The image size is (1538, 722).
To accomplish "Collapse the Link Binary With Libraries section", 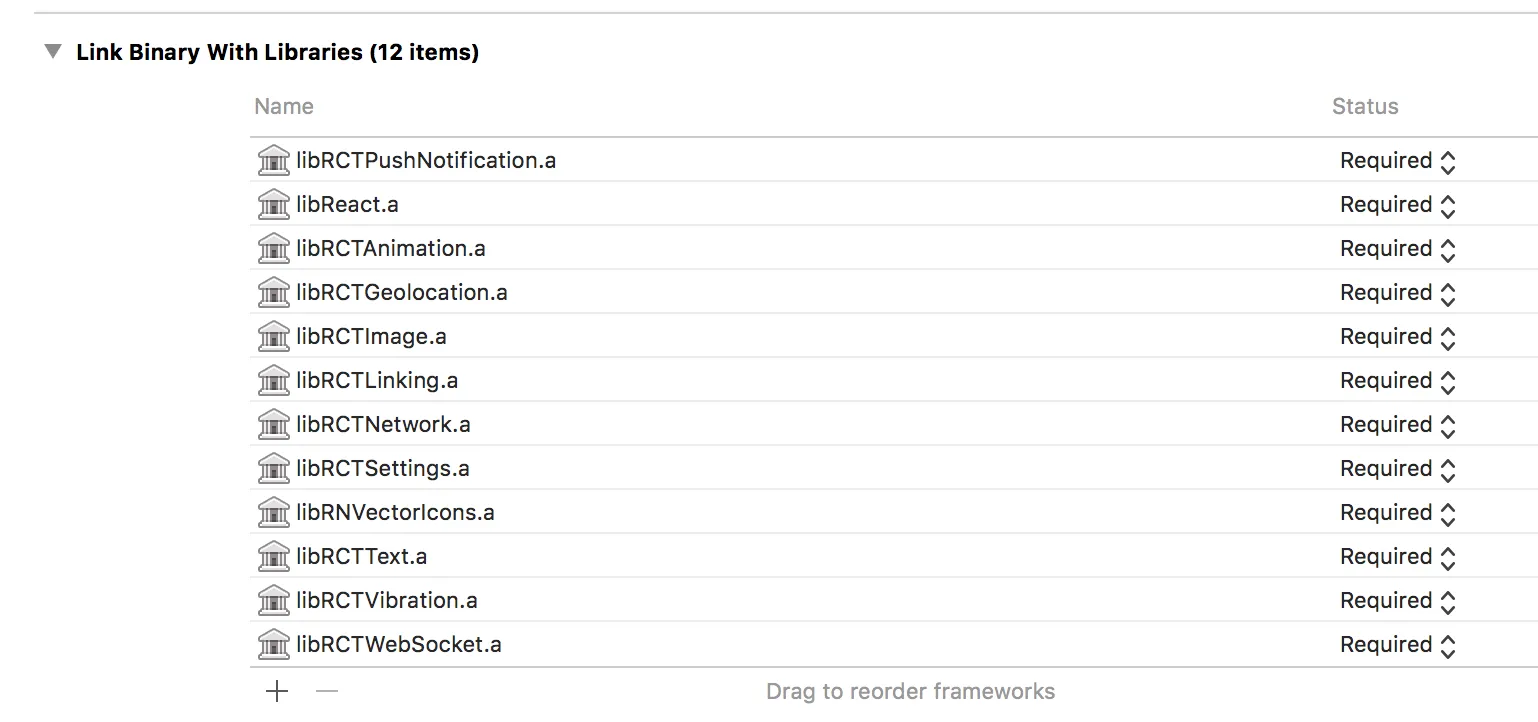I will click(53, 52).
